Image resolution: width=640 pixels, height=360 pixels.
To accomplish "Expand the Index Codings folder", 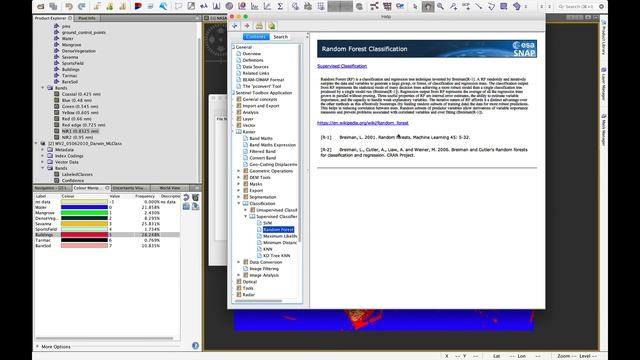I will (x=42, y=156).
